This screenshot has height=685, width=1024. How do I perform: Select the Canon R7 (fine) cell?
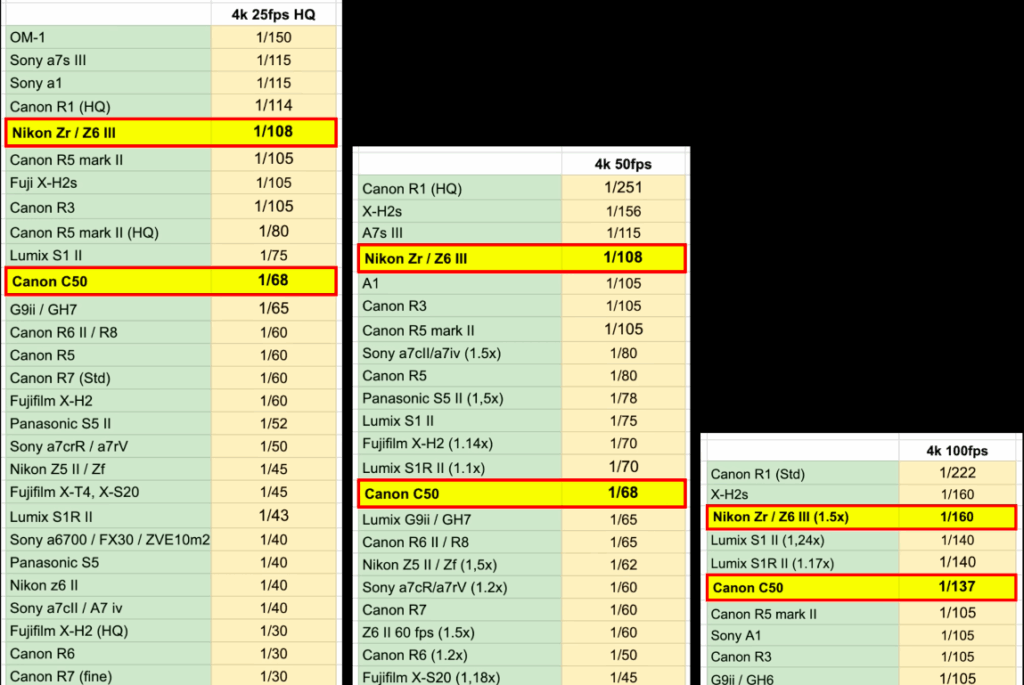[x=108, y=677]
